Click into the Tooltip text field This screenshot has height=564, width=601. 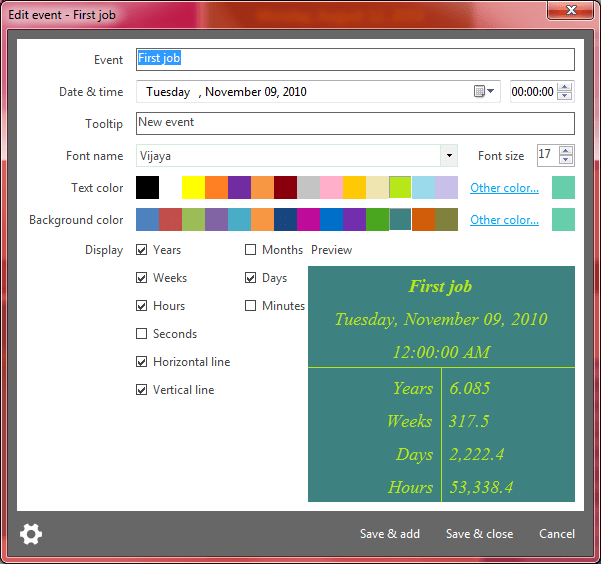point(355,123)
